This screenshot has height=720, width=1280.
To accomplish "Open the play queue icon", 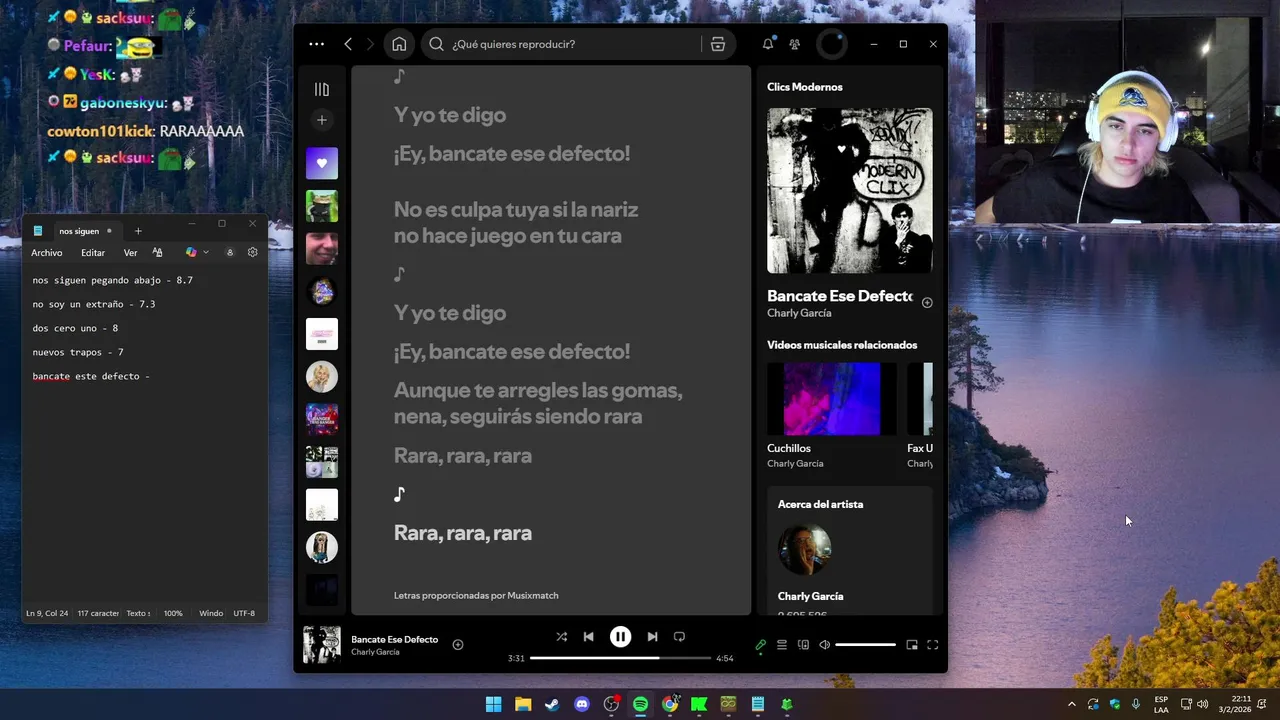I will [782, 645].
